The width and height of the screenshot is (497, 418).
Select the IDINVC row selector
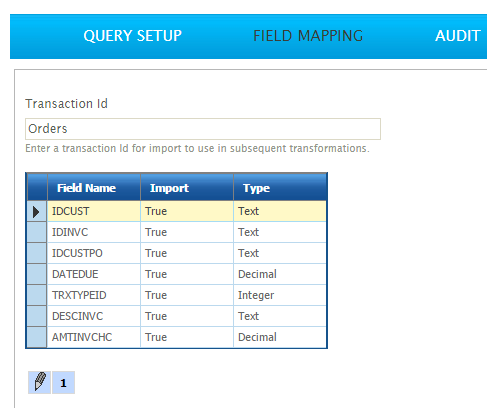tap(36, 232)
